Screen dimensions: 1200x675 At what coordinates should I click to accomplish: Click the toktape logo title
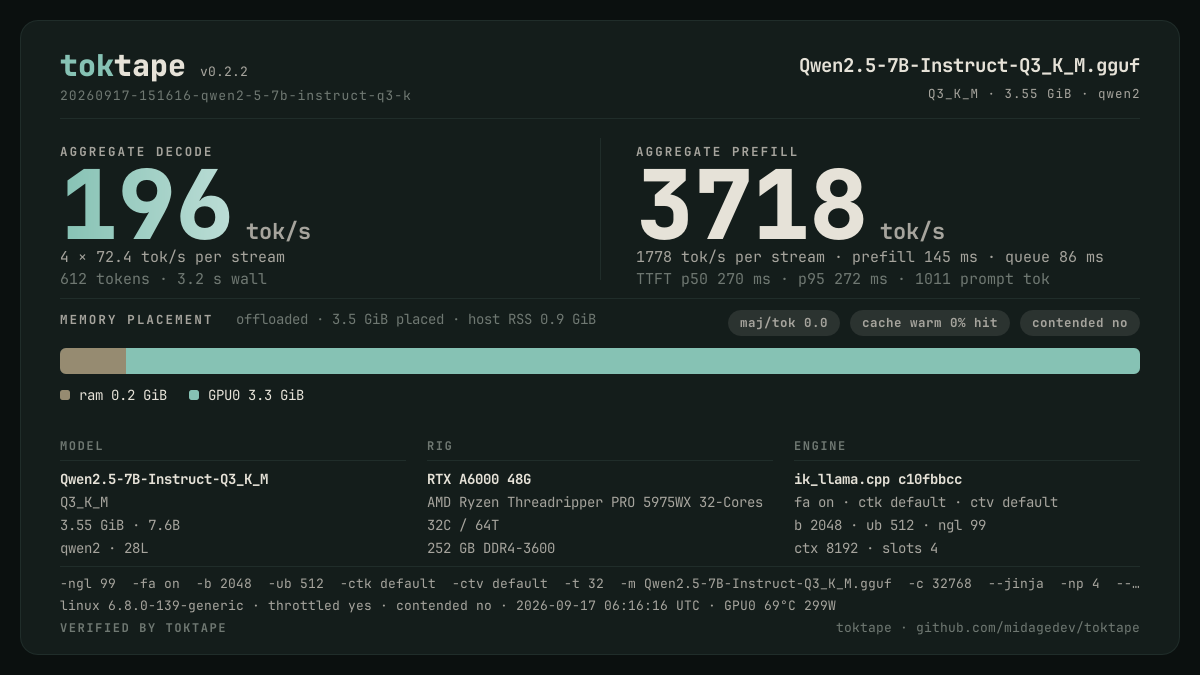point(122,66)
